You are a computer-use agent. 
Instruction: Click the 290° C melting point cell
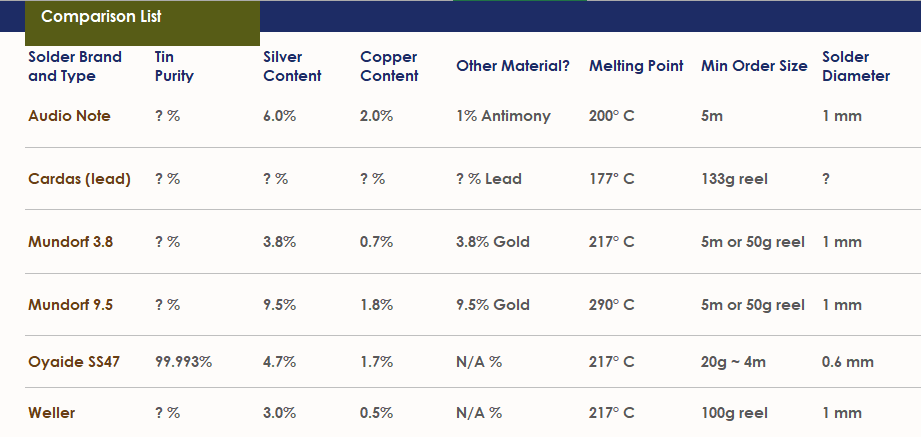coord(611,305)
